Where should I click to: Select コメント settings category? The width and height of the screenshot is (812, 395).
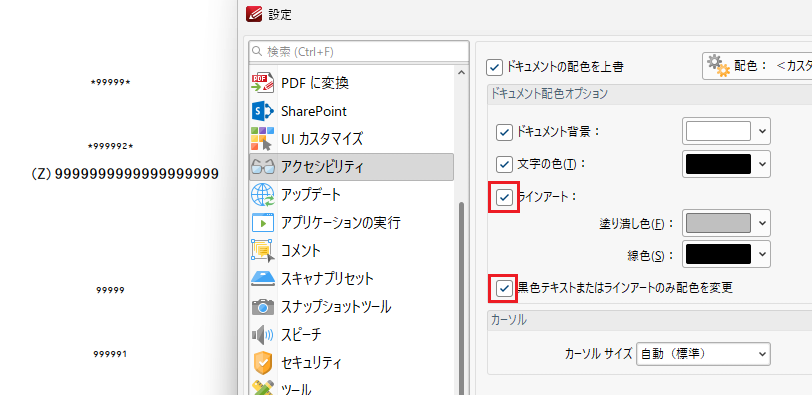click(351, 251)
